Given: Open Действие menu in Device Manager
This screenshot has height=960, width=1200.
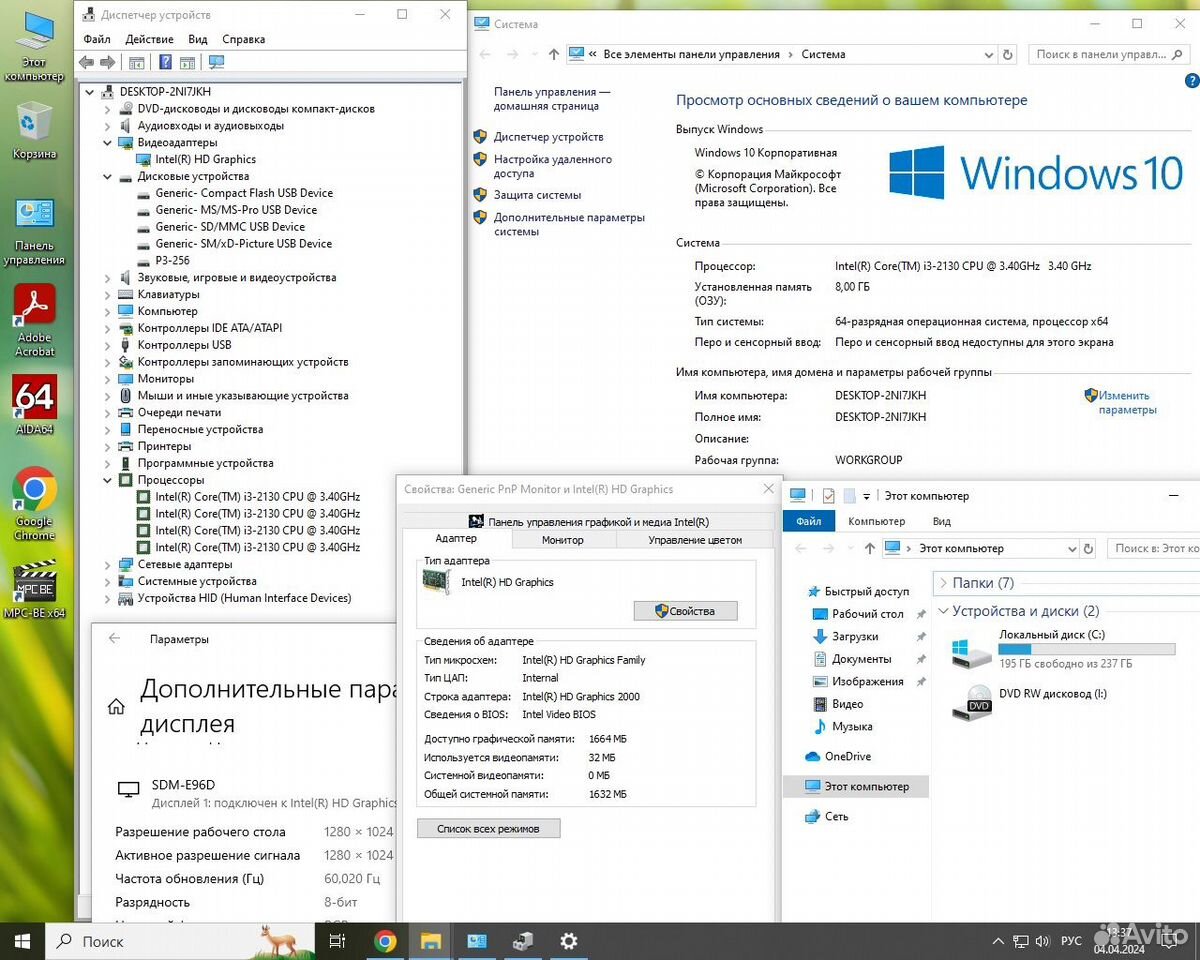Looking at the screenshot, I should click(x=150, y=39).
